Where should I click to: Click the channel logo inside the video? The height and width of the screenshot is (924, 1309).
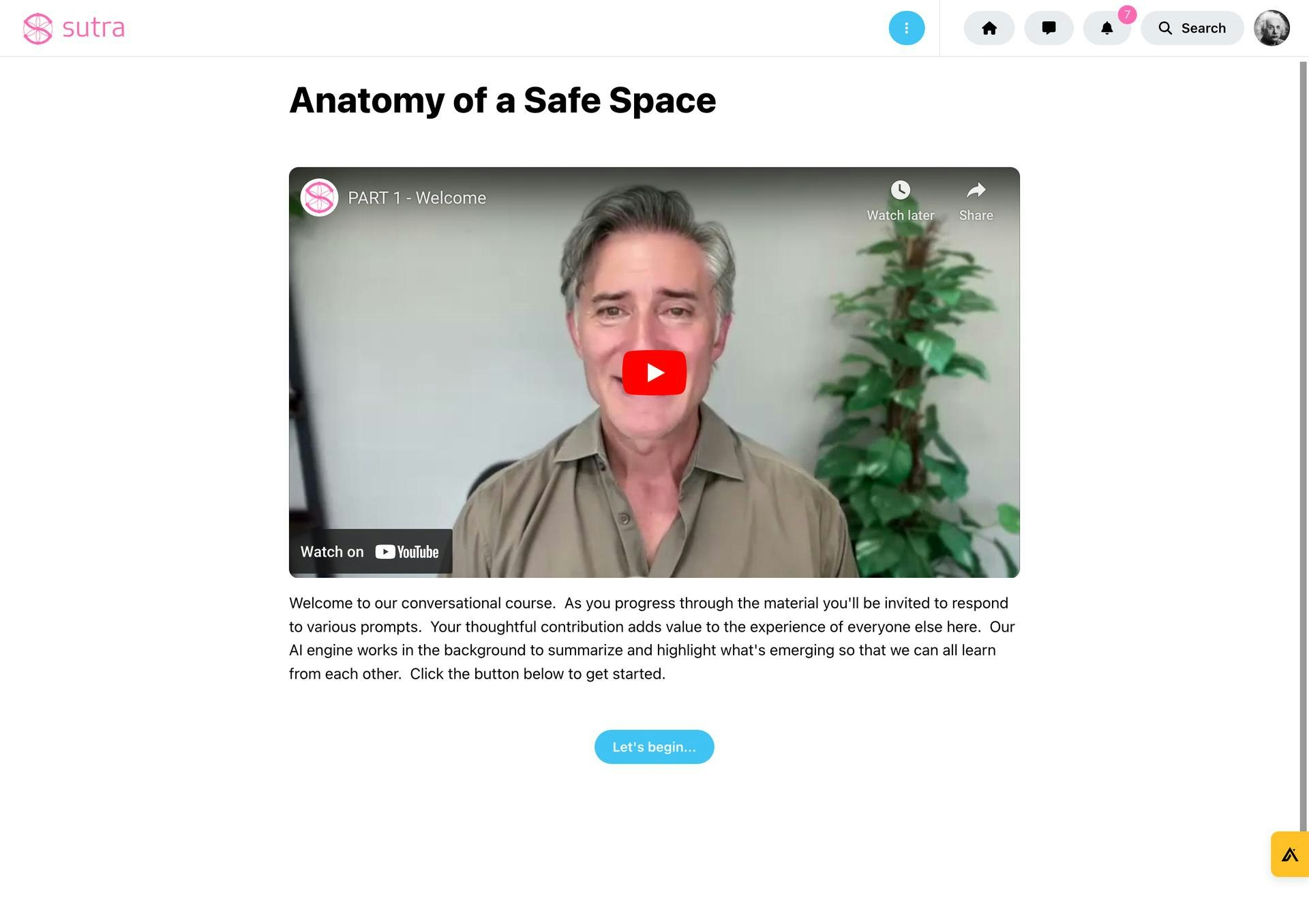pyautogui.click(x=320, y=198)
